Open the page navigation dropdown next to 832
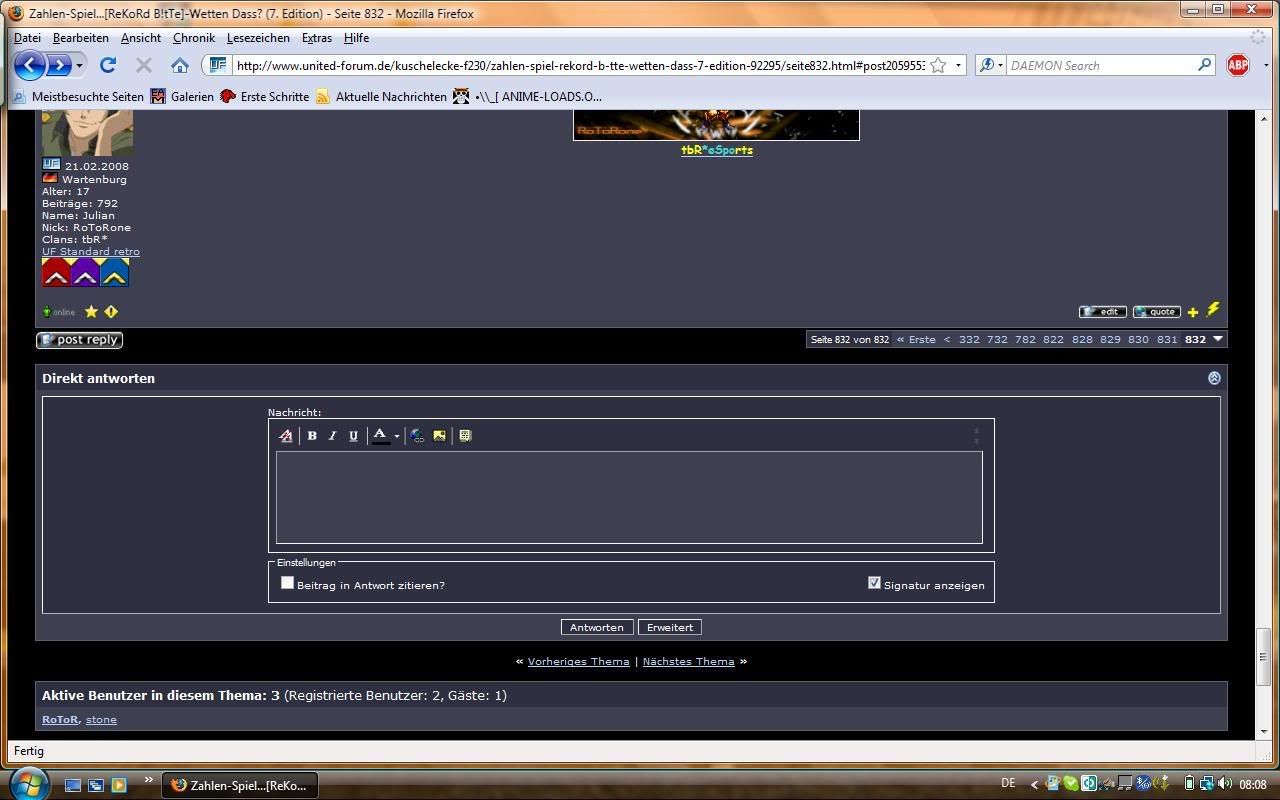This screenshot has height=800, width=1280. [x=1218, y=339]
